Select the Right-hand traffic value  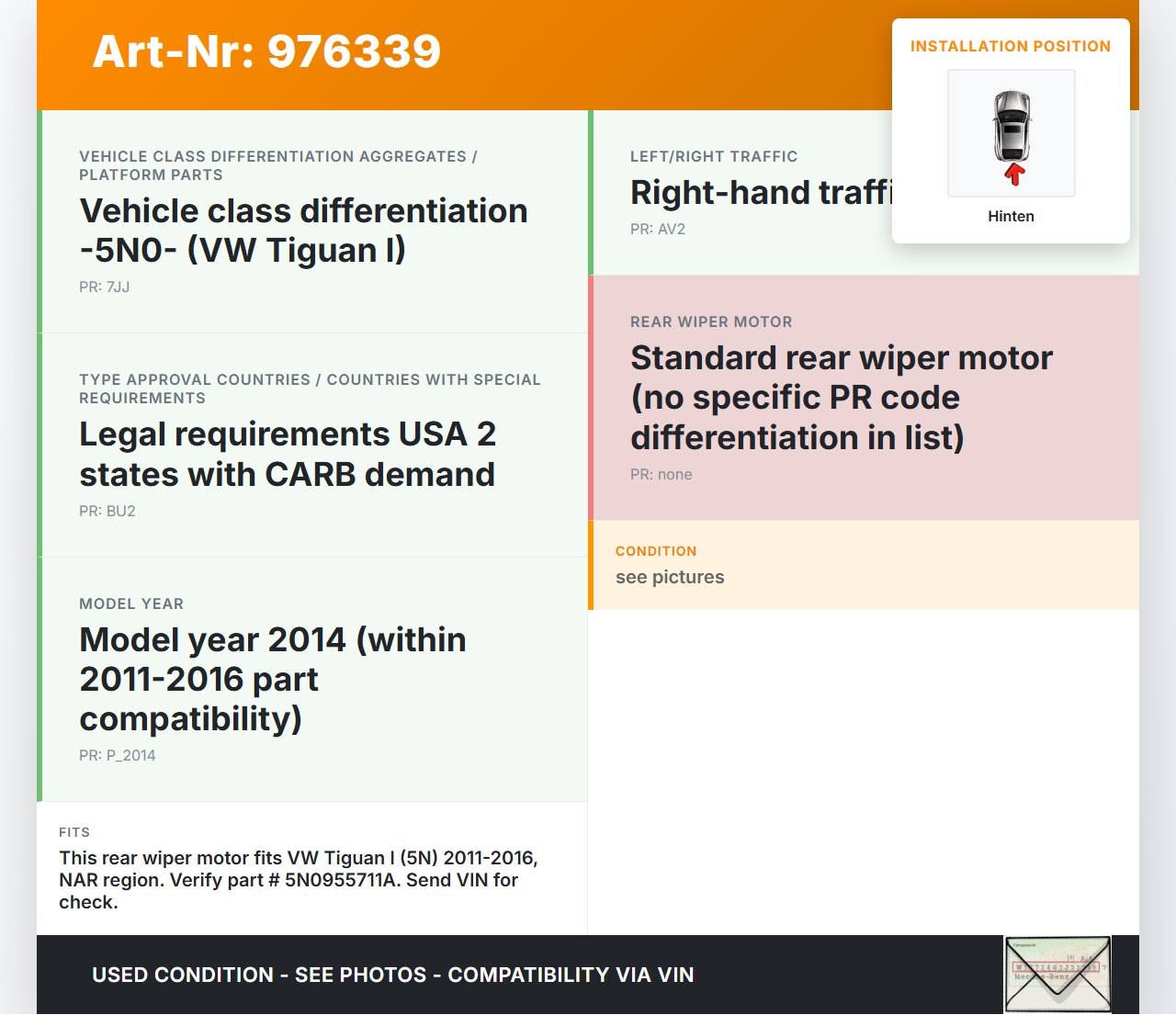point(761,192)
